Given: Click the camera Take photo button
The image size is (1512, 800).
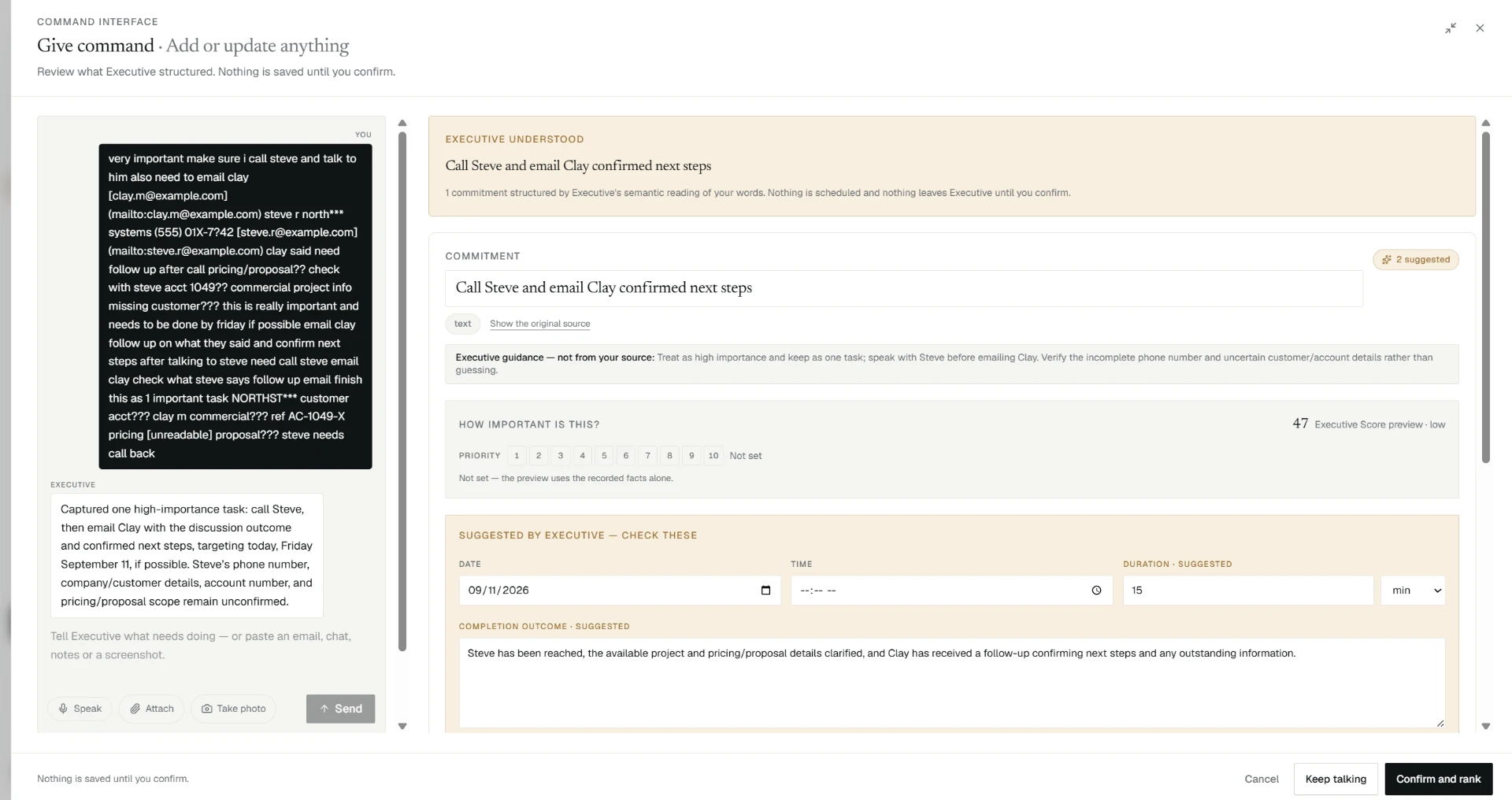Looking at the screenshot, I should point(234,709).
